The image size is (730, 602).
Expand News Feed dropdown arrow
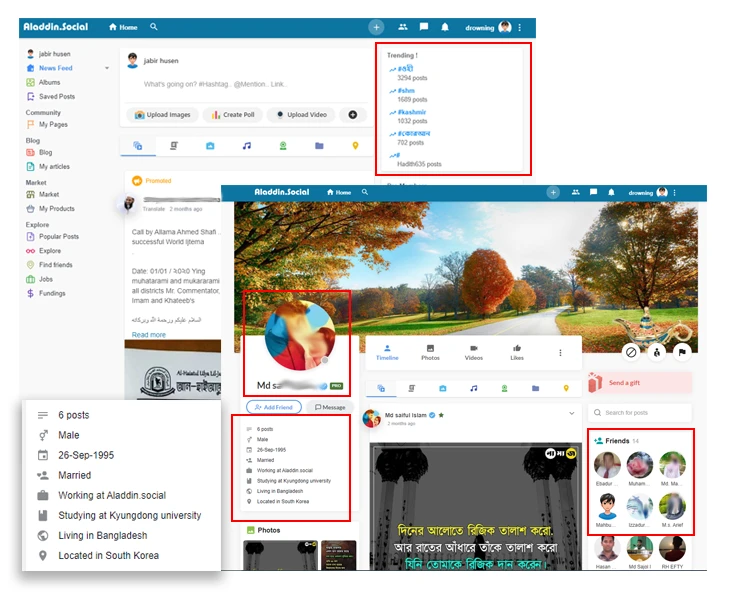(x=107, y=68)
